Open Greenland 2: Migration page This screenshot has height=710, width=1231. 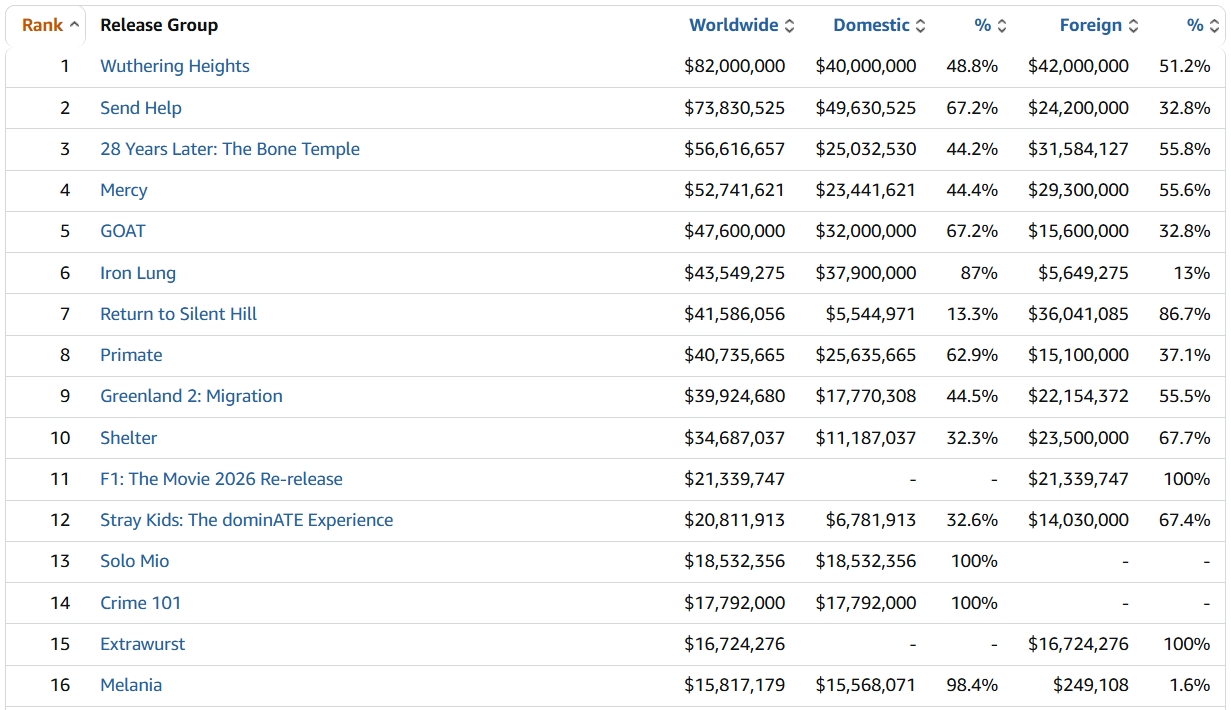191,396
